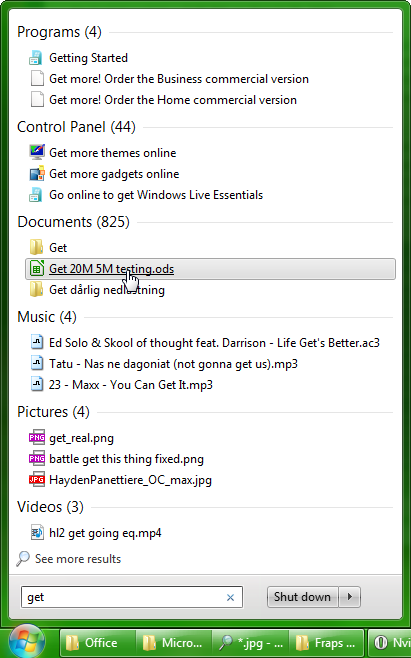Viewport: 411px width, 658px height.
Task: Expand the Documents (825) results header
Action: point(73,222)
